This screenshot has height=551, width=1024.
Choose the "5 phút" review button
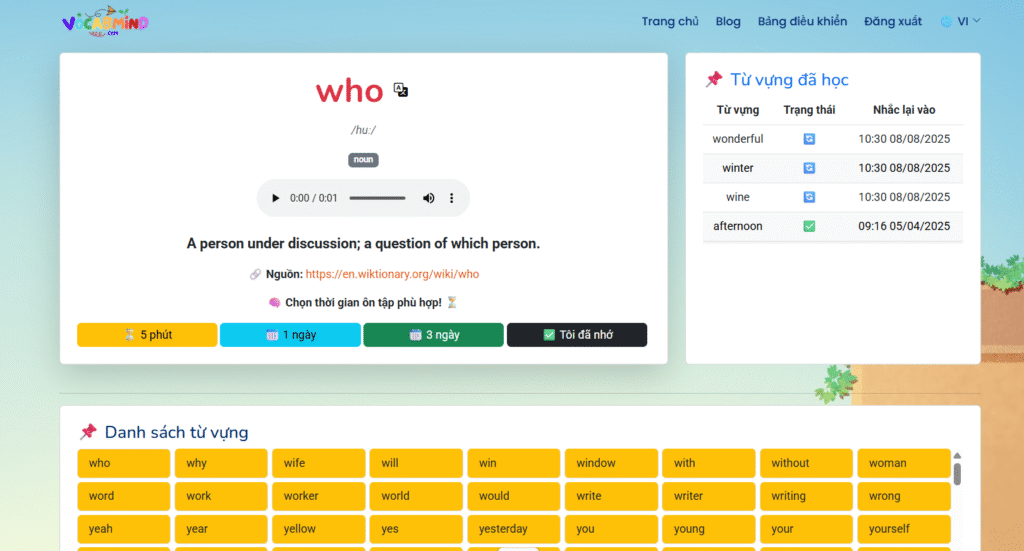click(x=147, y=335)
